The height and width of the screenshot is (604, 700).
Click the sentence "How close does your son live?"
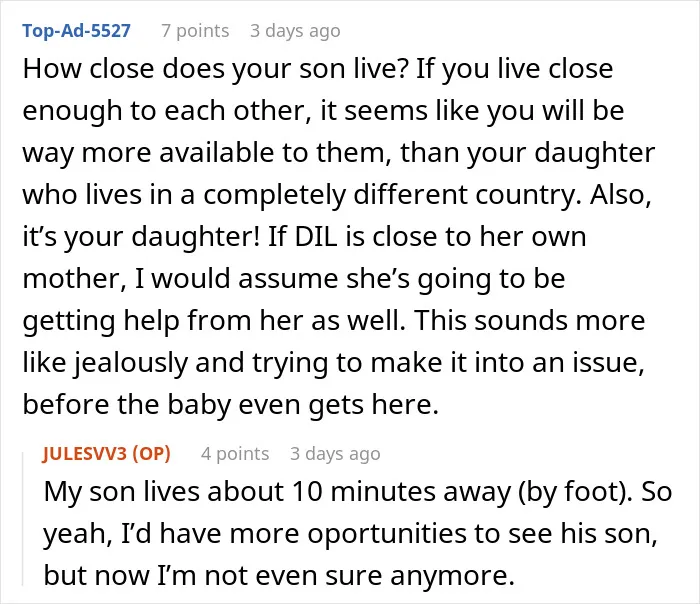click(x=215, y=69)
